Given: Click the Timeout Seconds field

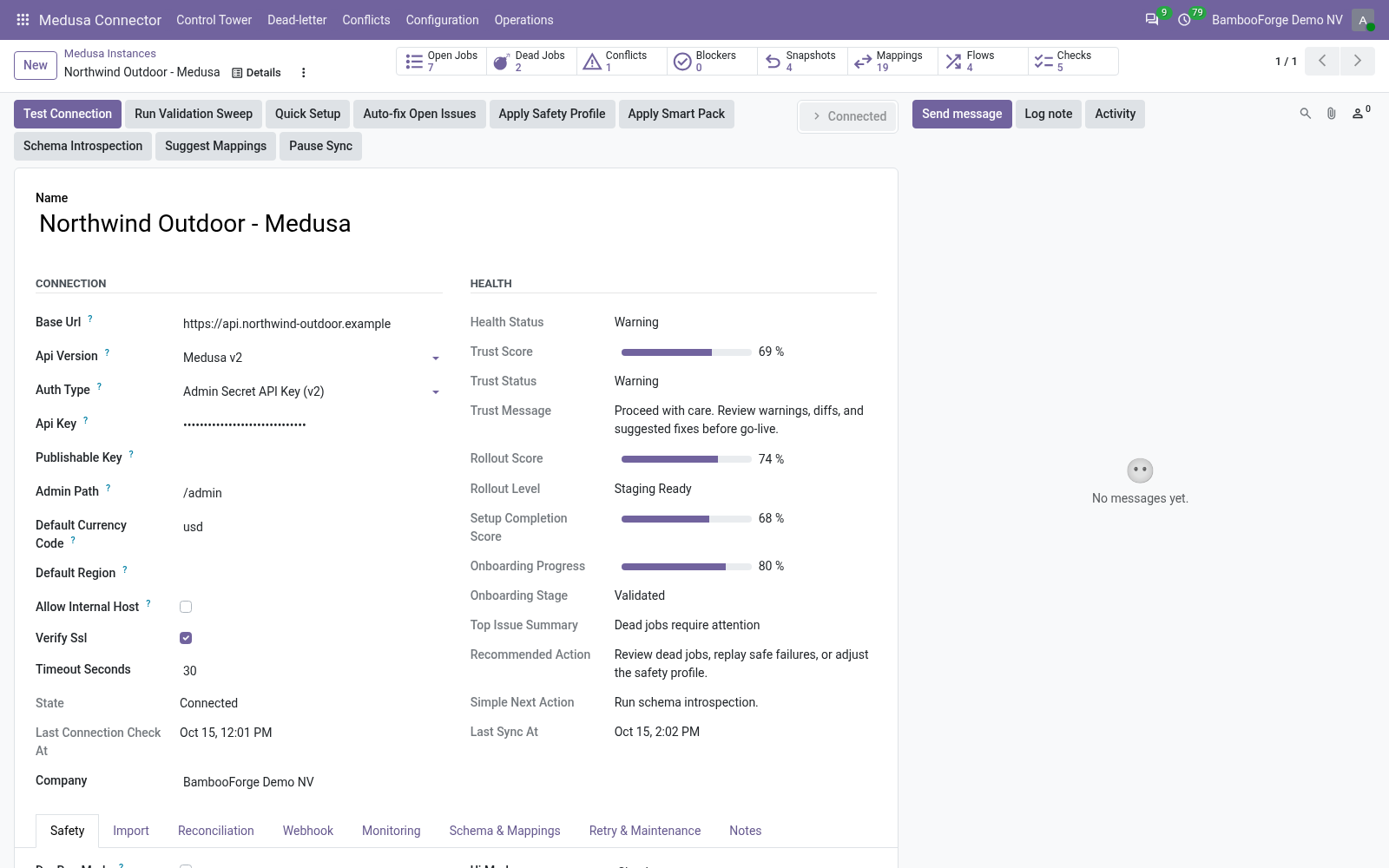Looking at the screenshot, I should pos(312,671).
